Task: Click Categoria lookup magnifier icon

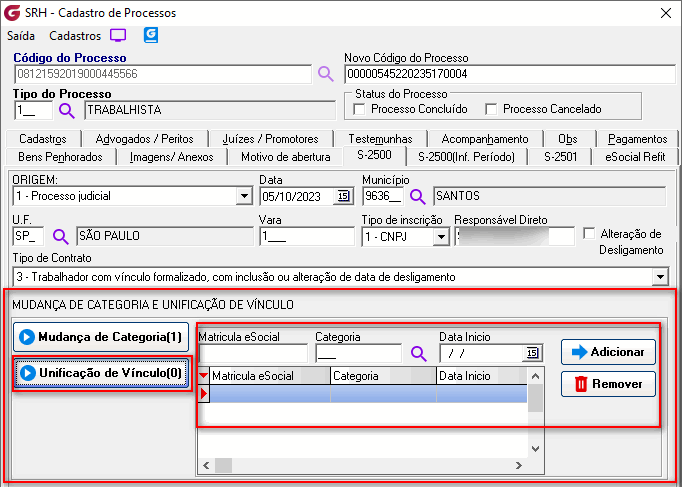Action: pos(417,353)
